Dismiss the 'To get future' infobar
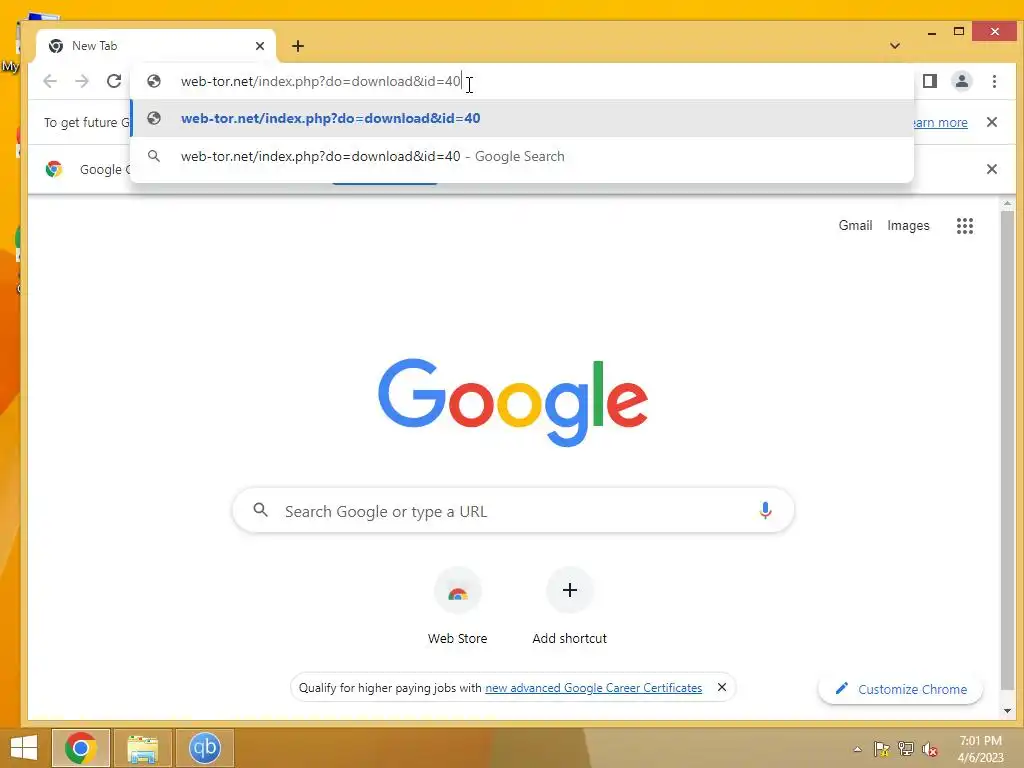1024x768 pixels. tap(991, 122)
